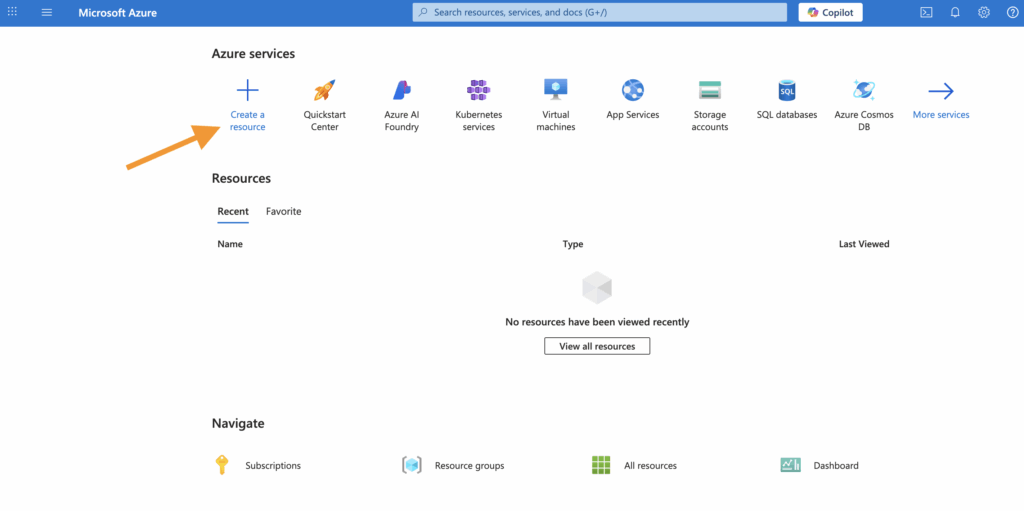This screenshot has width=1024, height=511.
Task: Open the Azure Cosmos DB icon
Action: pos(864,90)
